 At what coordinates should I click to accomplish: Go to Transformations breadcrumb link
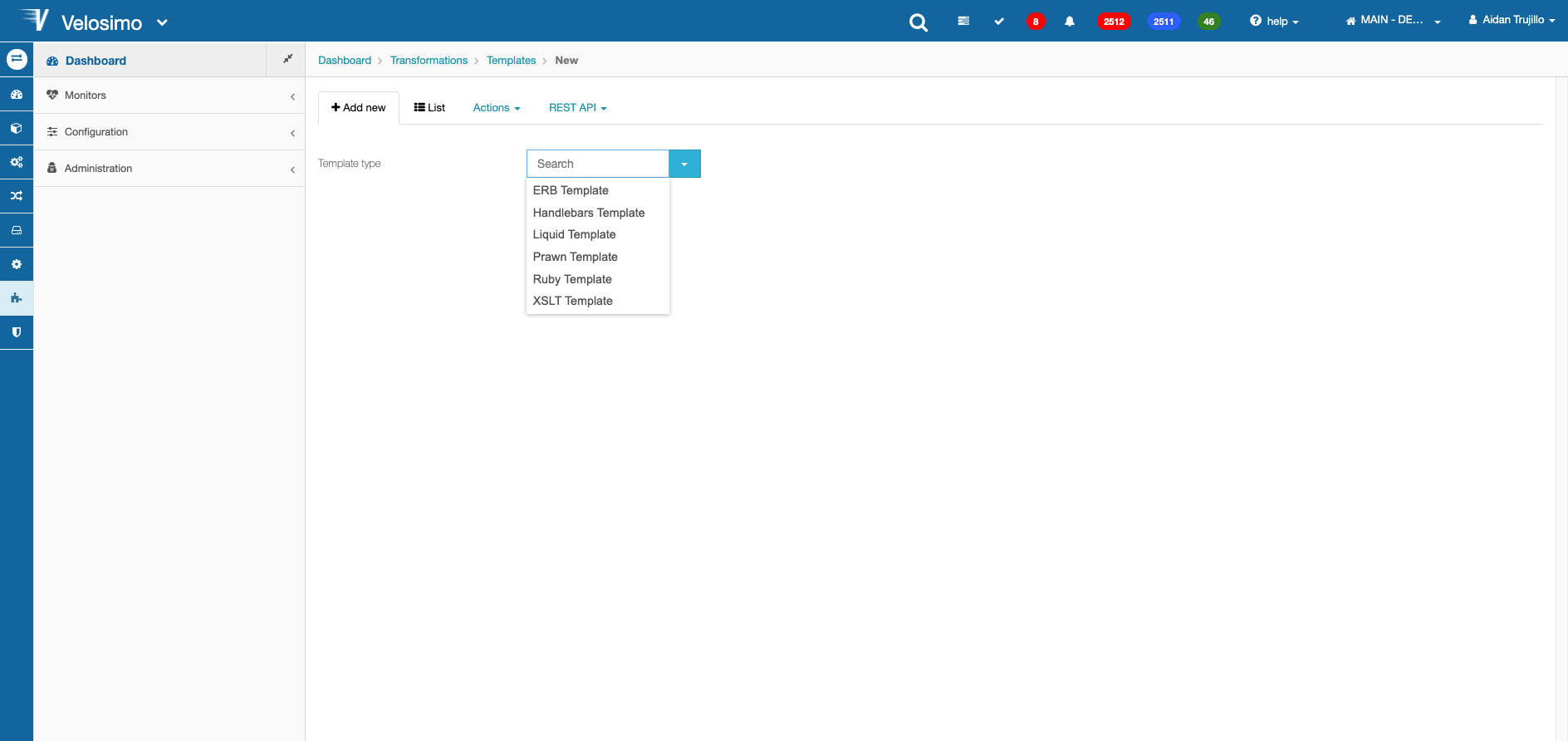(x=429, y=61)
